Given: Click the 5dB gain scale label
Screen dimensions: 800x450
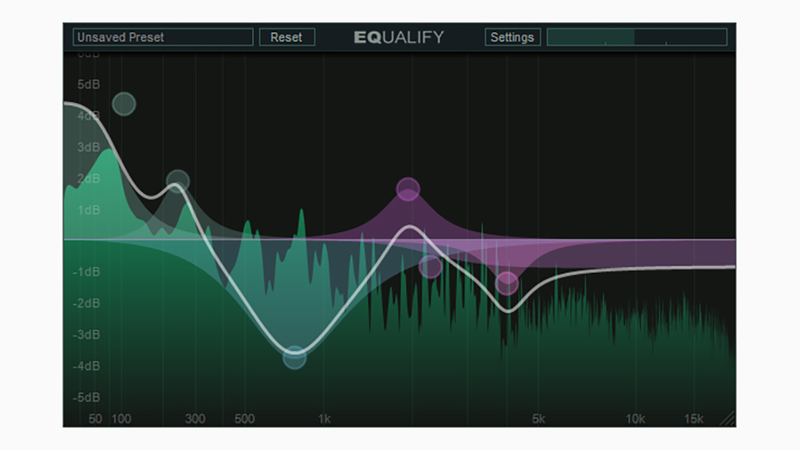Looking at the screenshot, I should click(x=88, y=84).
